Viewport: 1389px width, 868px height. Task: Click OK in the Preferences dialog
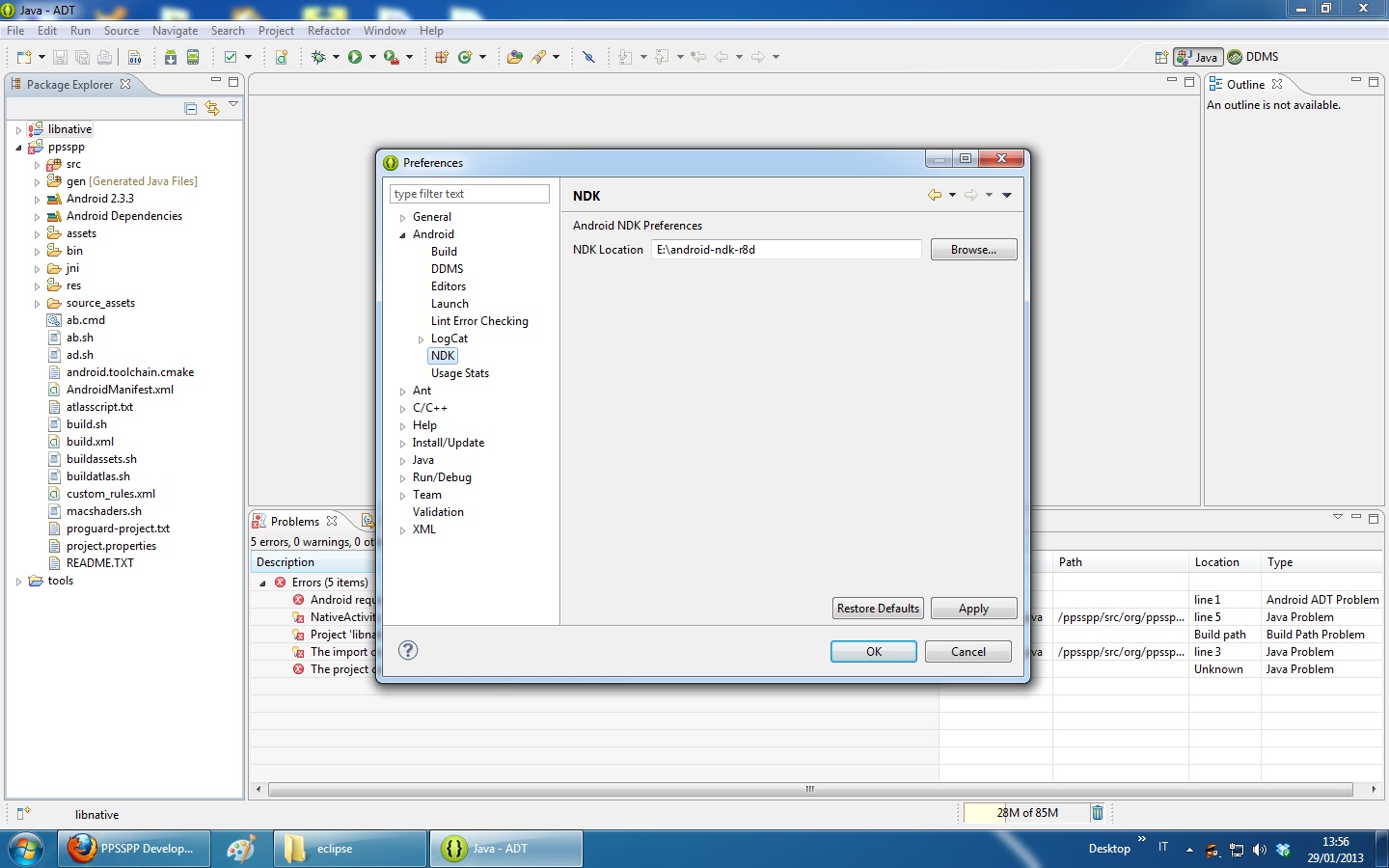(874, 652)
